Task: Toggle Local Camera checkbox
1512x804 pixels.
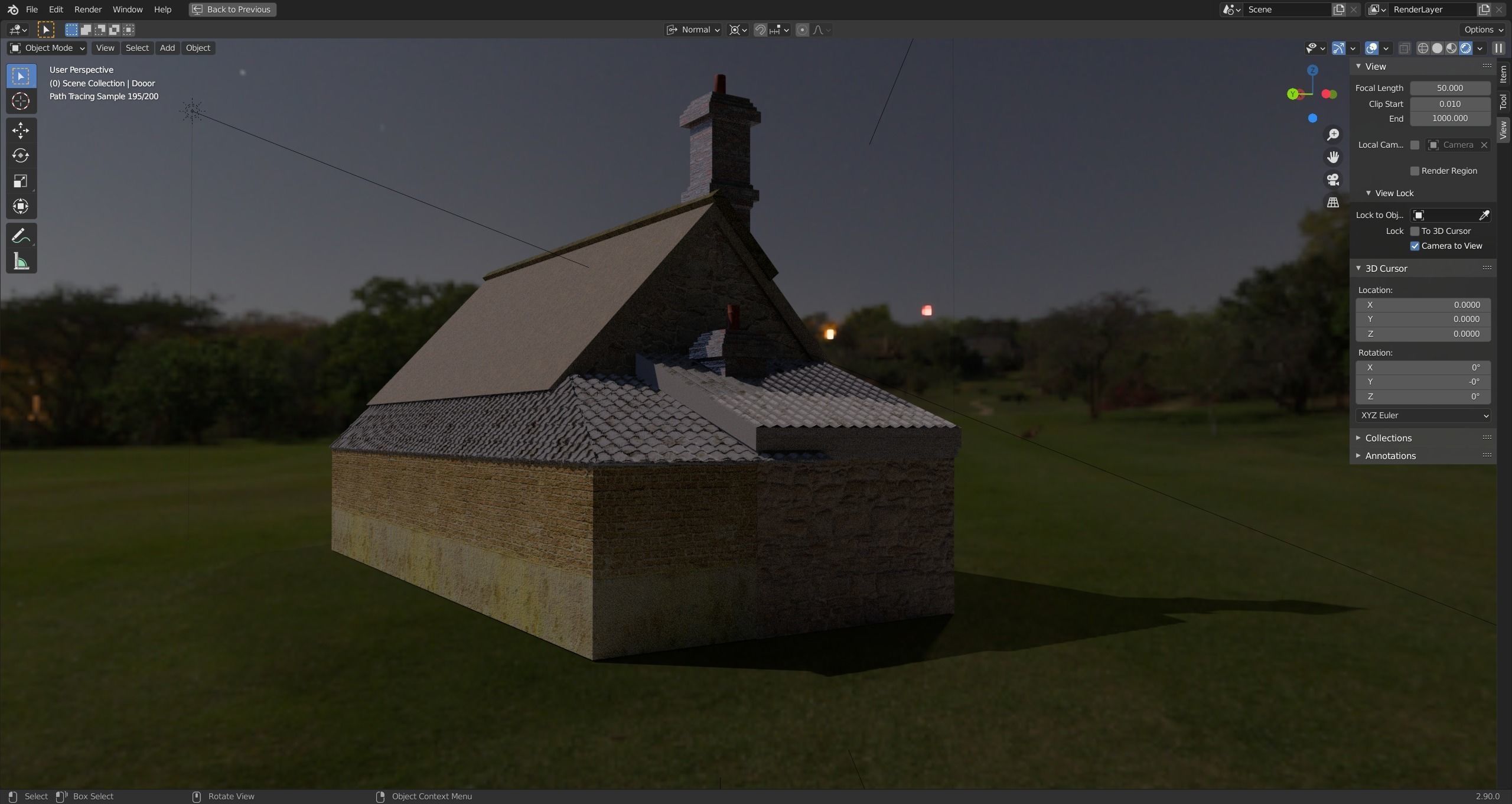Action: pos(1415,145)
